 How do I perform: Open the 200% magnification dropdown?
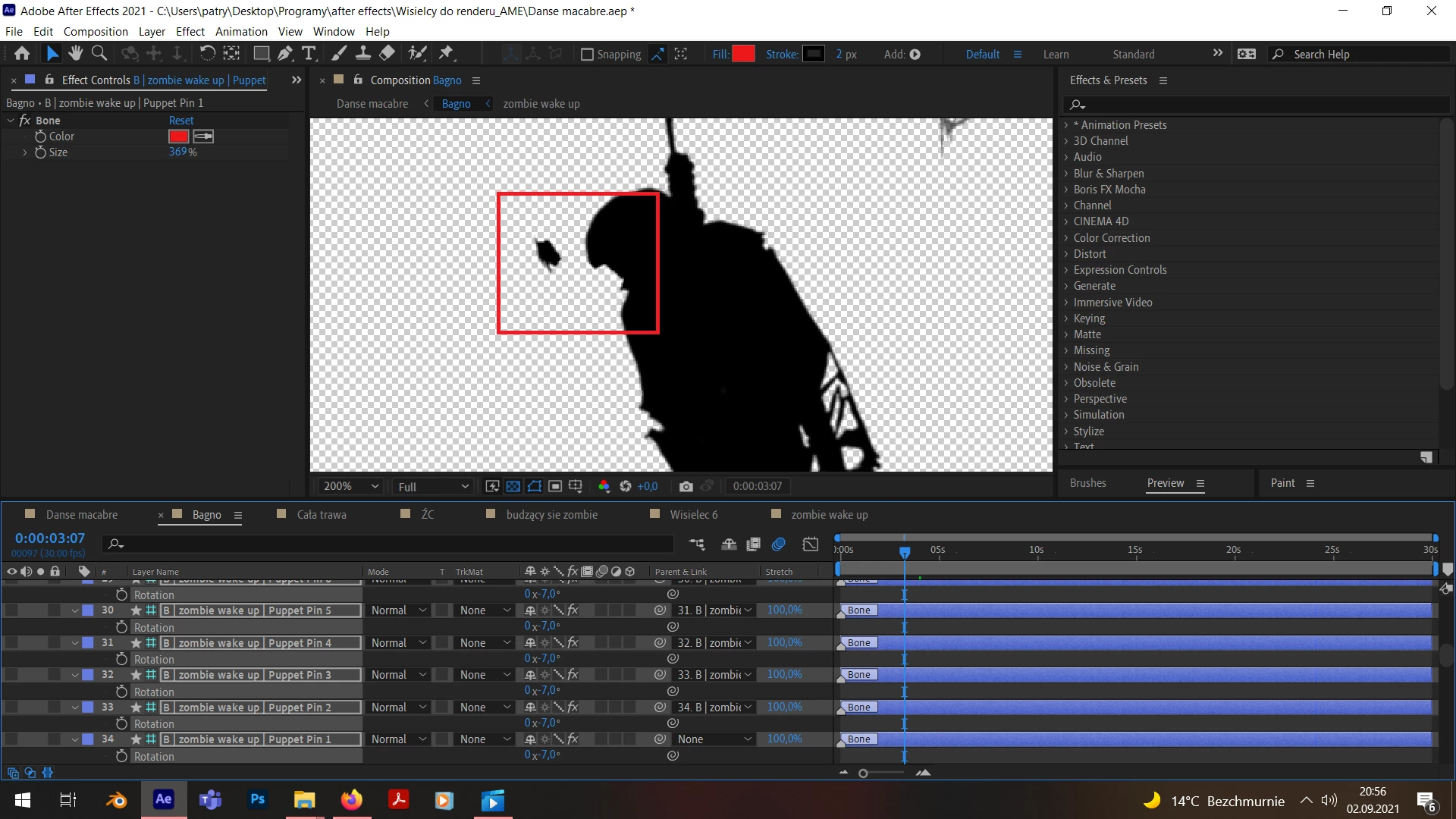pos(350,487)
